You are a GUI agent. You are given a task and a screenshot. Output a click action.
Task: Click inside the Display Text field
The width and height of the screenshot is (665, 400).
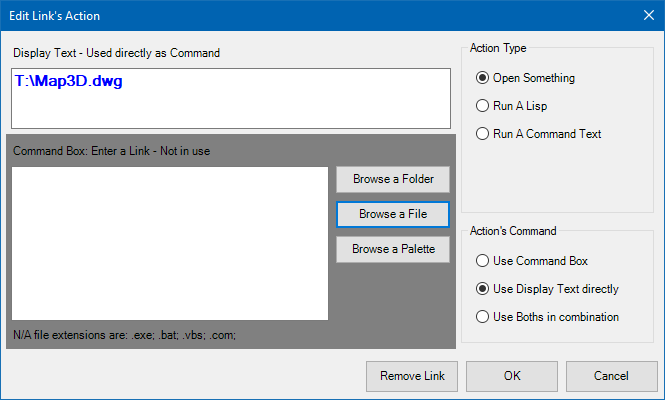coord(230,106)
